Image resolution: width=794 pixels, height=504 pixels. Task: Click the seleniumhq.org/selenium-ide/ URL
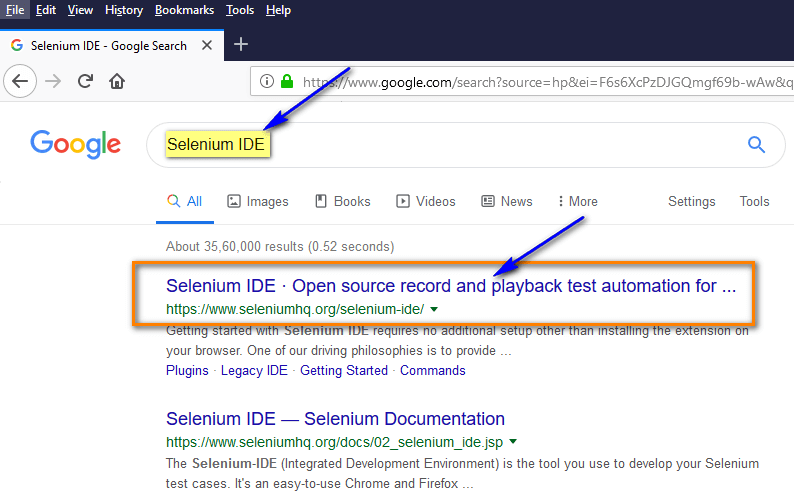pos(295,309)
